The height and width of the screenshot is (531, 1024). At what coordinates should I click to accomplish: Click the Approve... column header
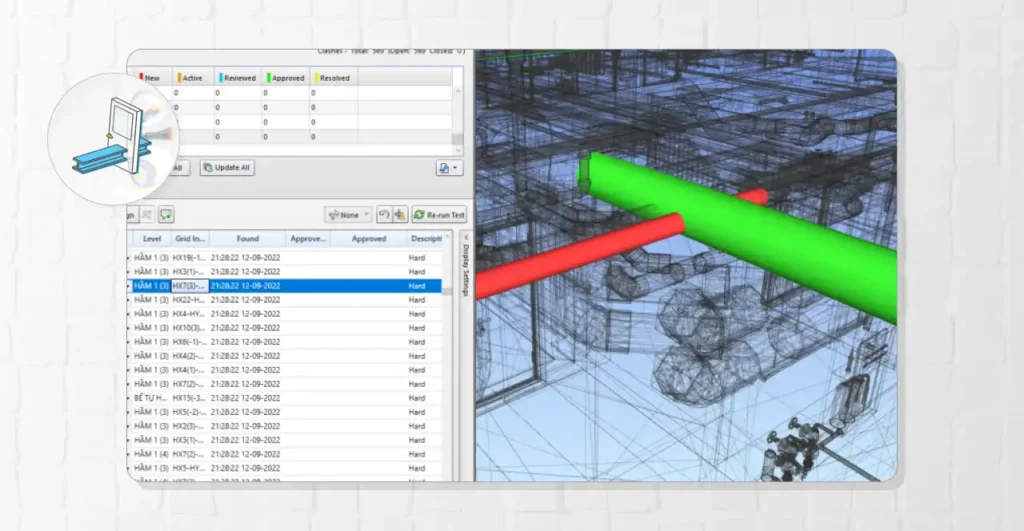tap(308, 238)
